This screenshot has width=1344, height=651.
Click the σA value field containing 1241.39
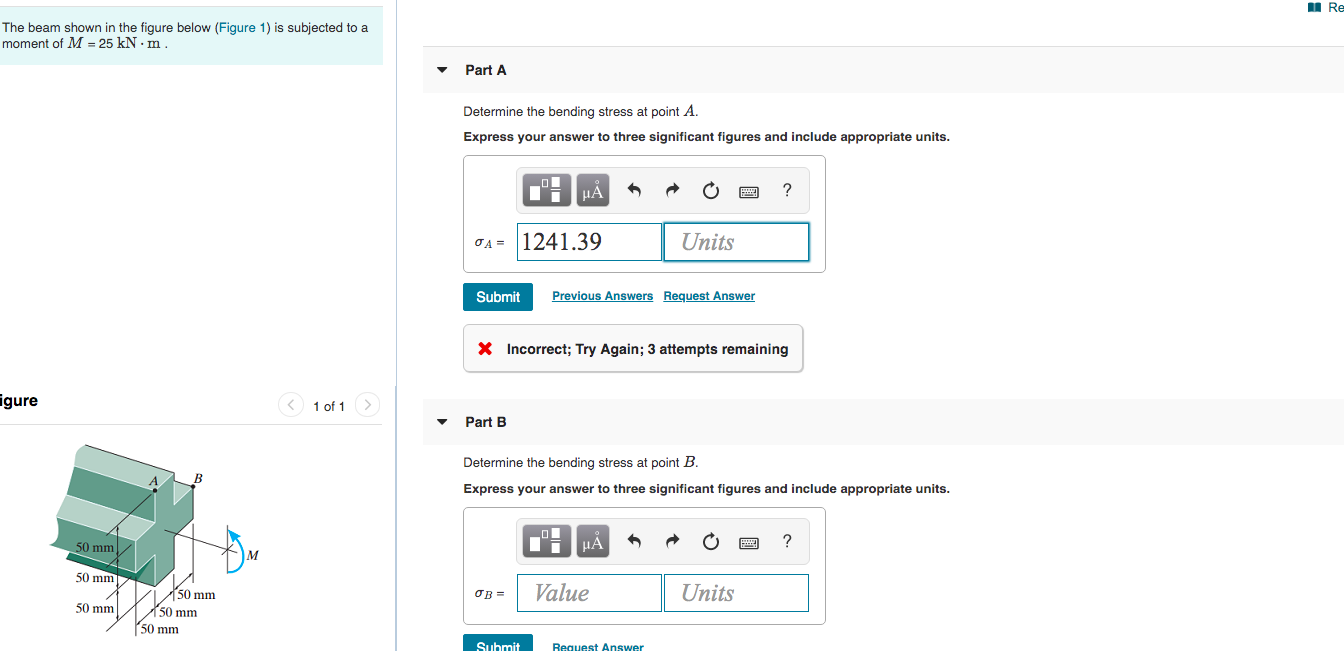[589, 242]
